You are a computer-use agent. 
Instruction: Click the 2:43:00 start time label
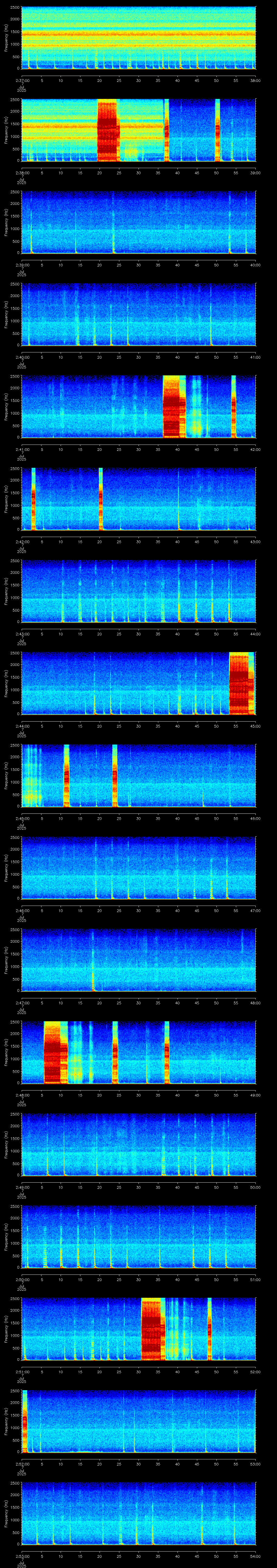coord(21,634)
